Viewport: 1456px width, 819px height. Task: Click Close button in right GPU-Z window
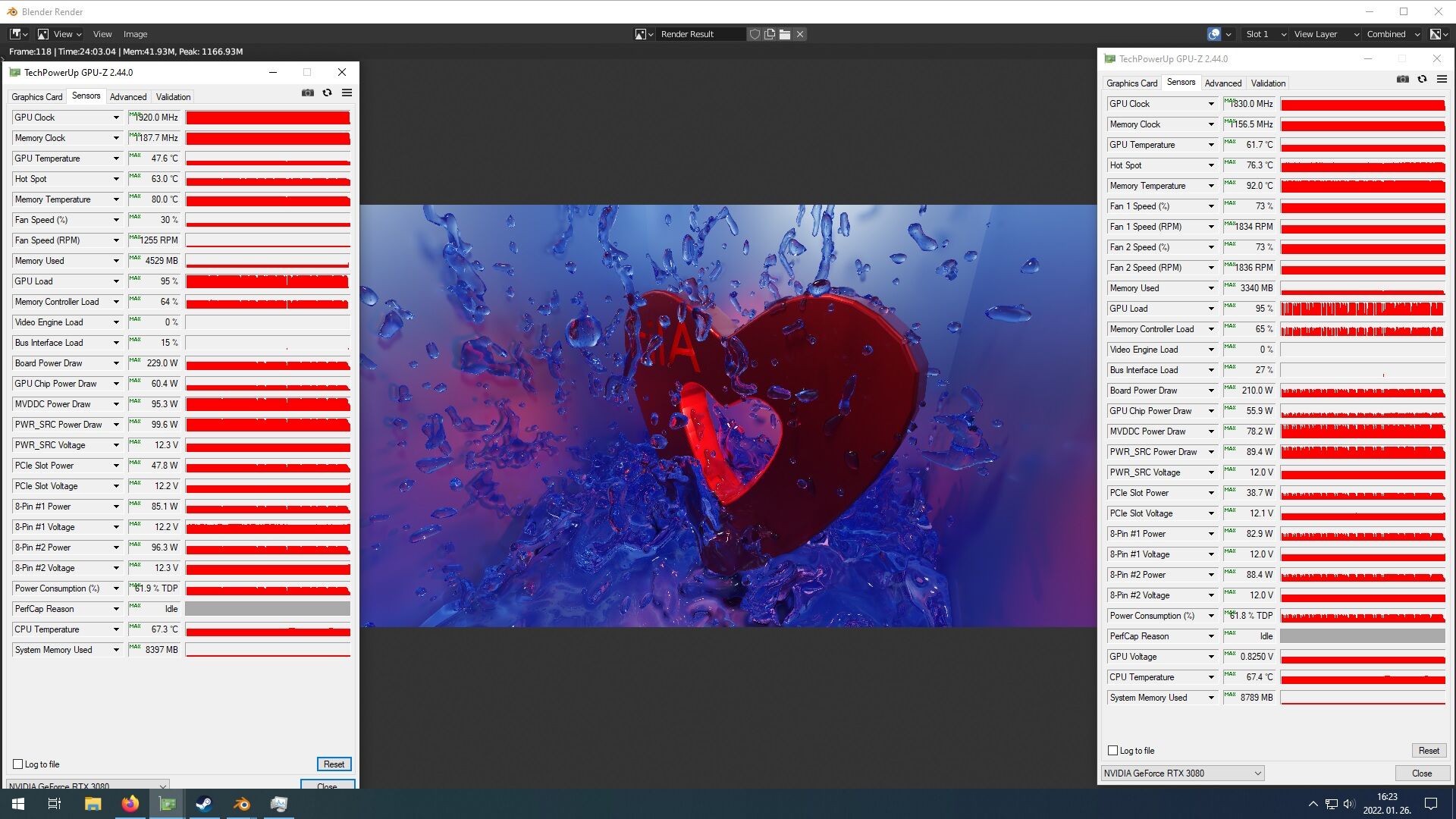1422,773
